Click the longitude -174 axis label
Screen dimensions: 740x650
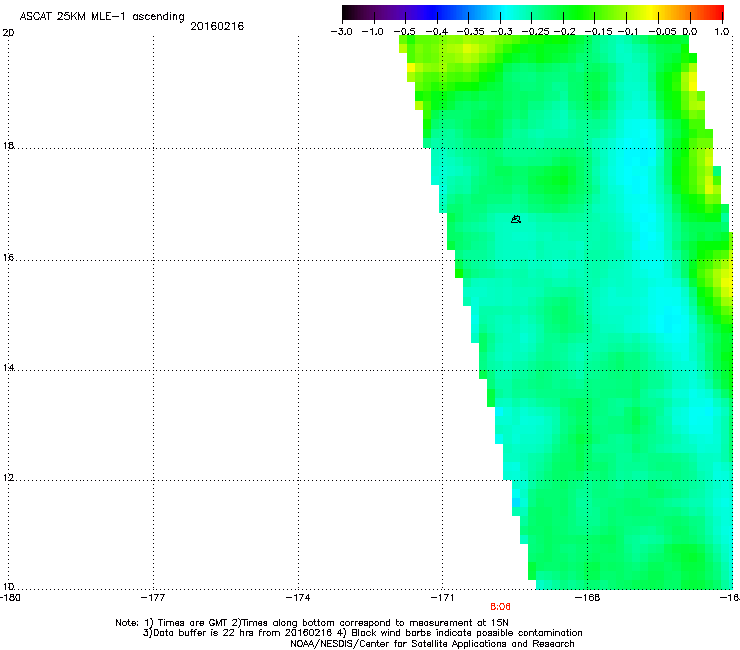pyautogui.click(x=298, y=598)
